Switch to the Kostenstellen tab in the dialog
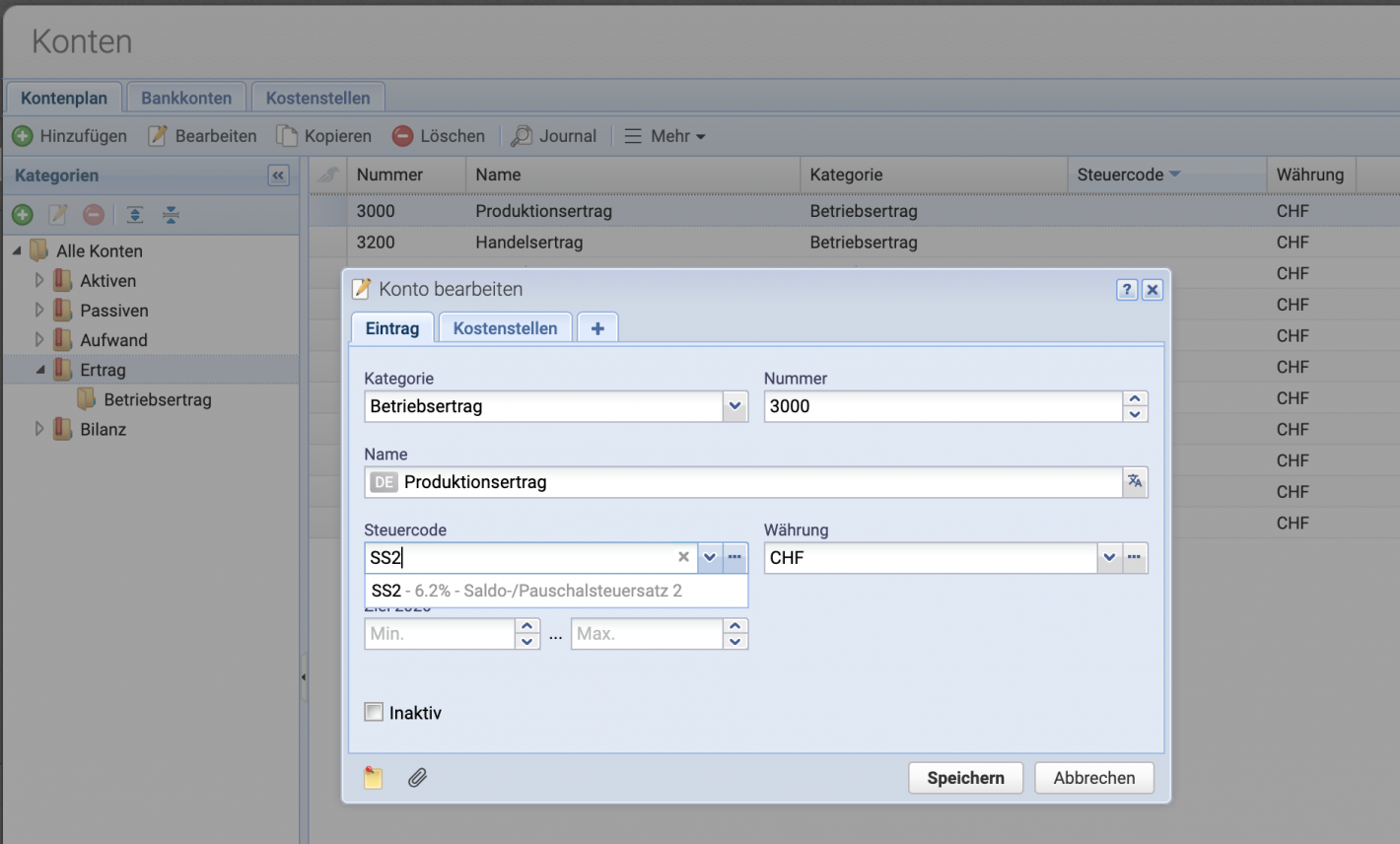This screenshot has height=844, width=1400. (x=505, y=327)
